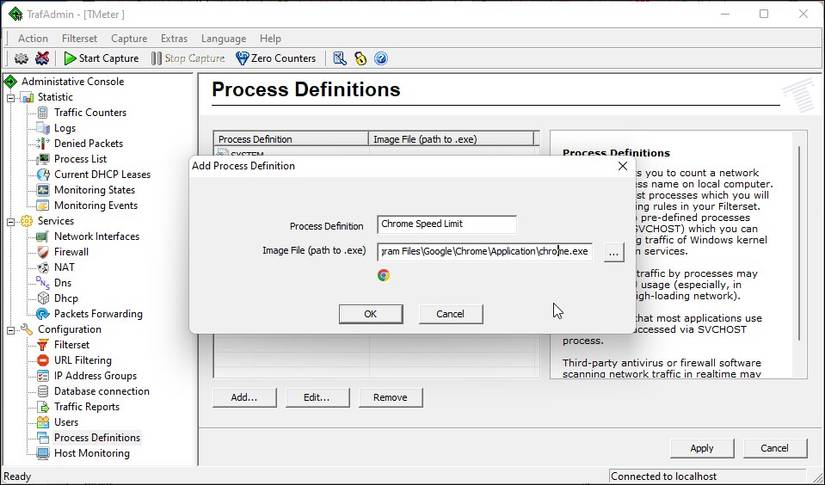Image resolution: width=825 pixels, height=485 pixels.
Task: Select the URL Filtering tree icon
Action: (43, 360)
